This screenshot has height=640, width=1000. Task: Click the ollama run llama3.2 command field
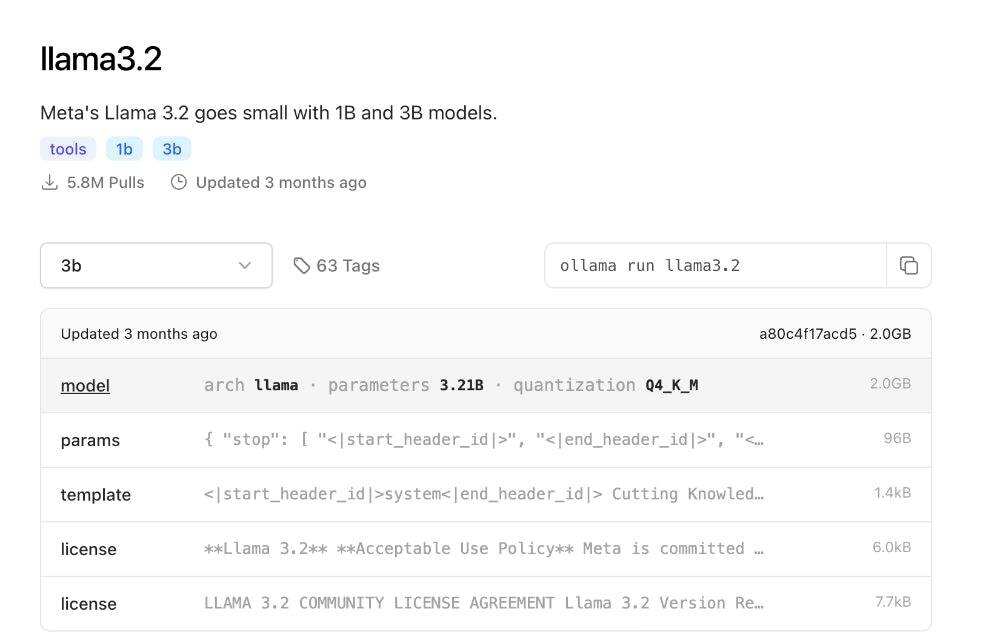point(715,265)
